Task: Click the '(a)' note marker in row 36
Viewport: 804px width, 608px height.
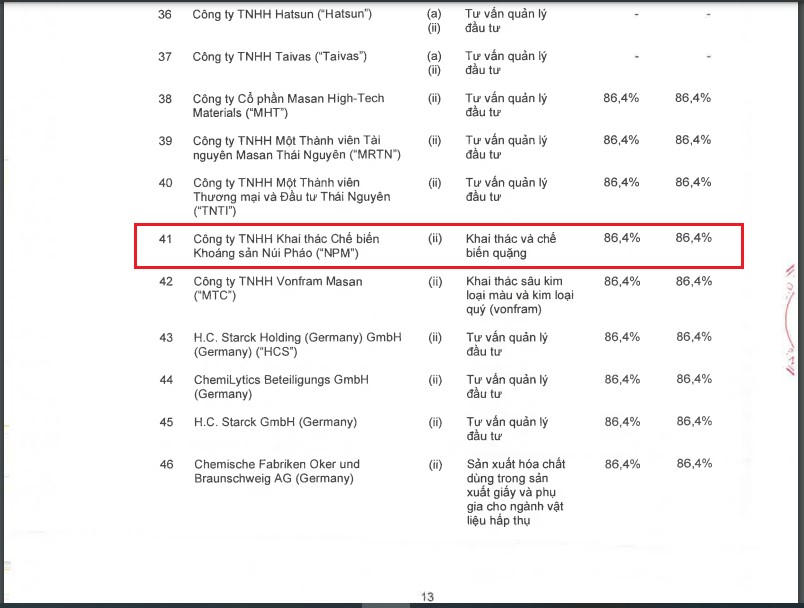Action: point(434,15)
